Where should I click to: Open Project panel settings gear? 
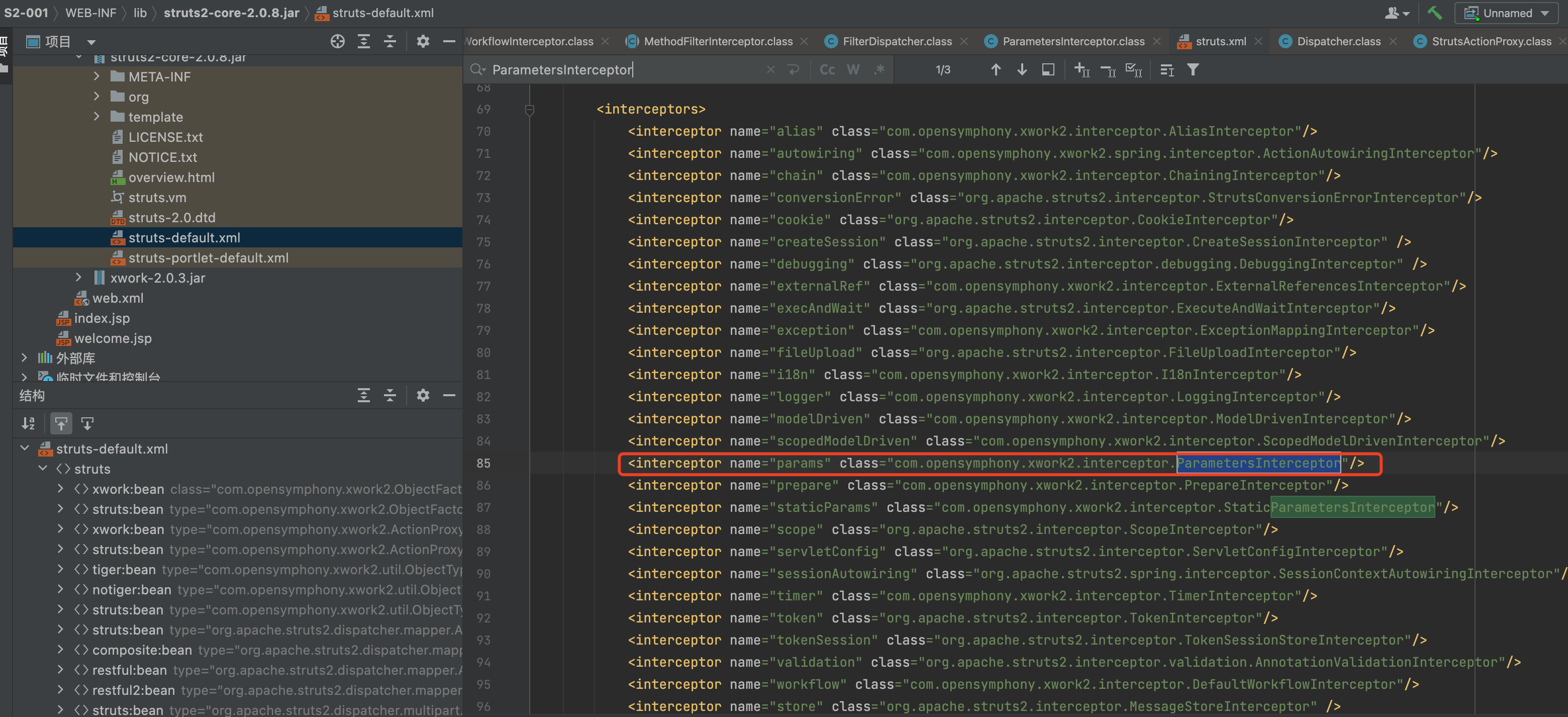coord(423,41)
